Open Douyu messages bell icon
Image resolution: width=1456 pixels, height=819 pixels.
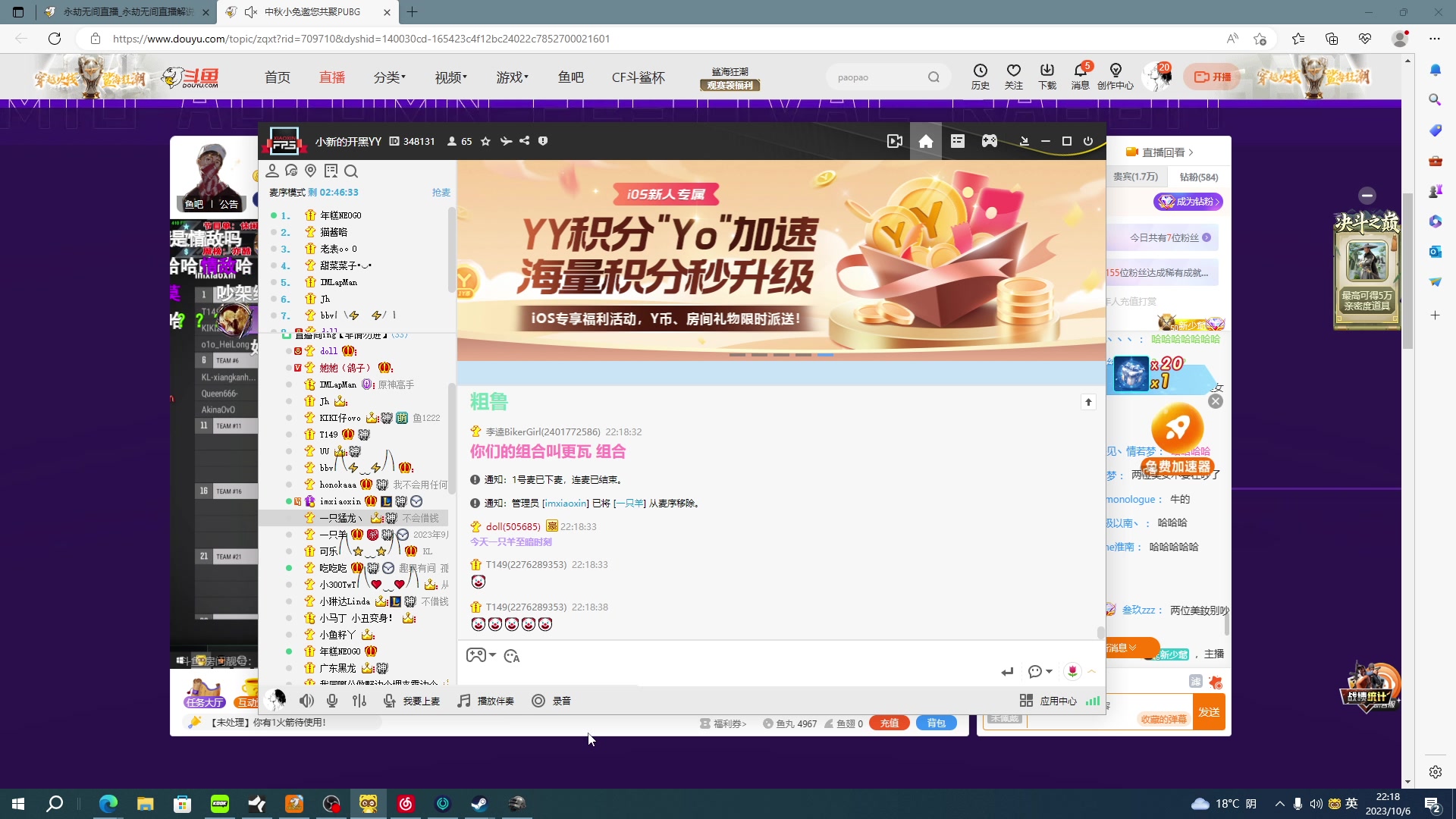coord(1081,77)
